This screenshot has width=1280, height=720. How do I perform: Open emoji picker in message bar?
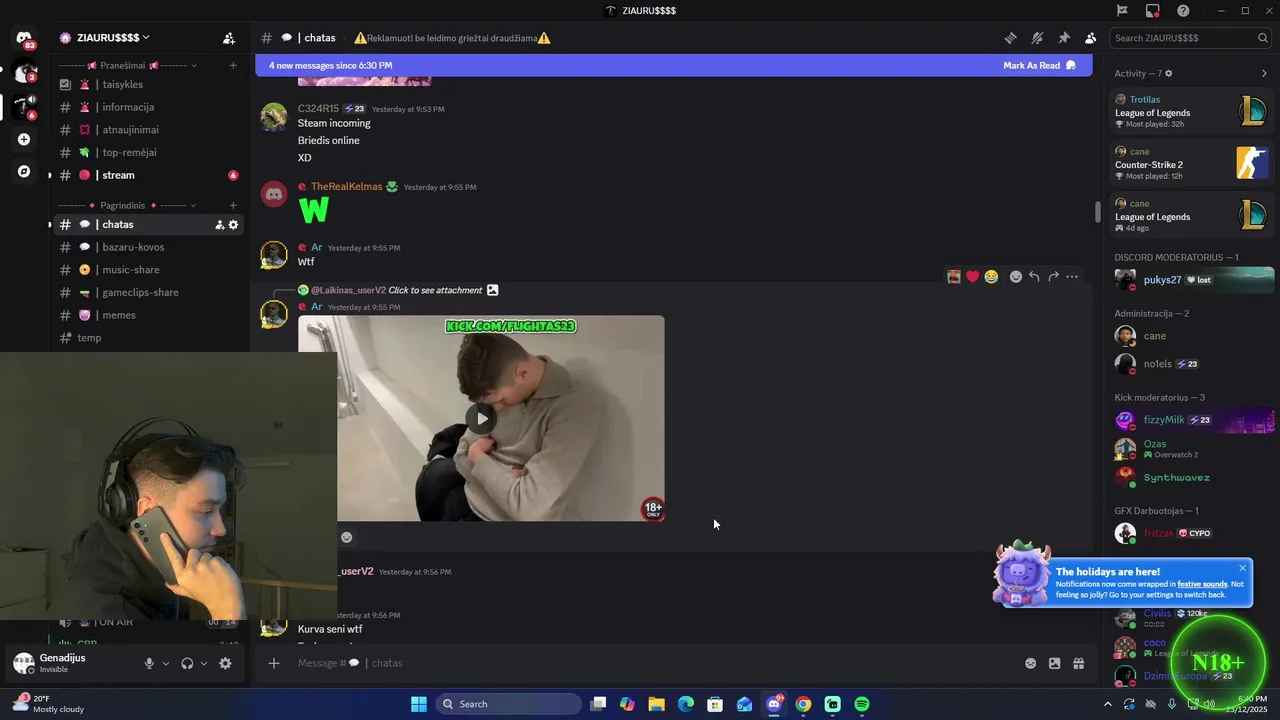click(1030, 663)
